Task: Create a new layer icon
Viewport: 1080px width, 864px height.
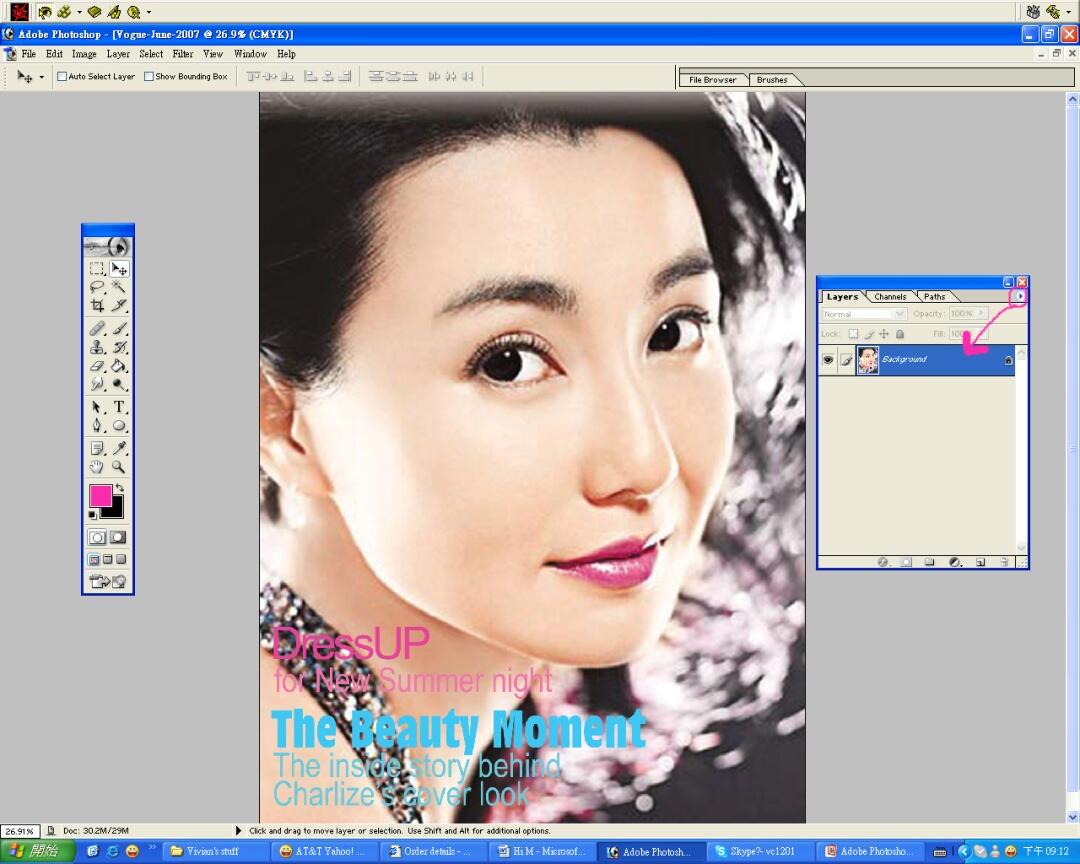Action: [x=980, y=562]
